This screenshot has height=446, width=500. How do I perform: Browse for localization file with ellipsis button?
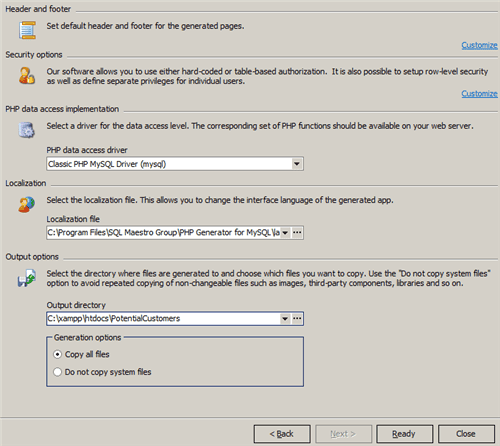coord(297,232)
